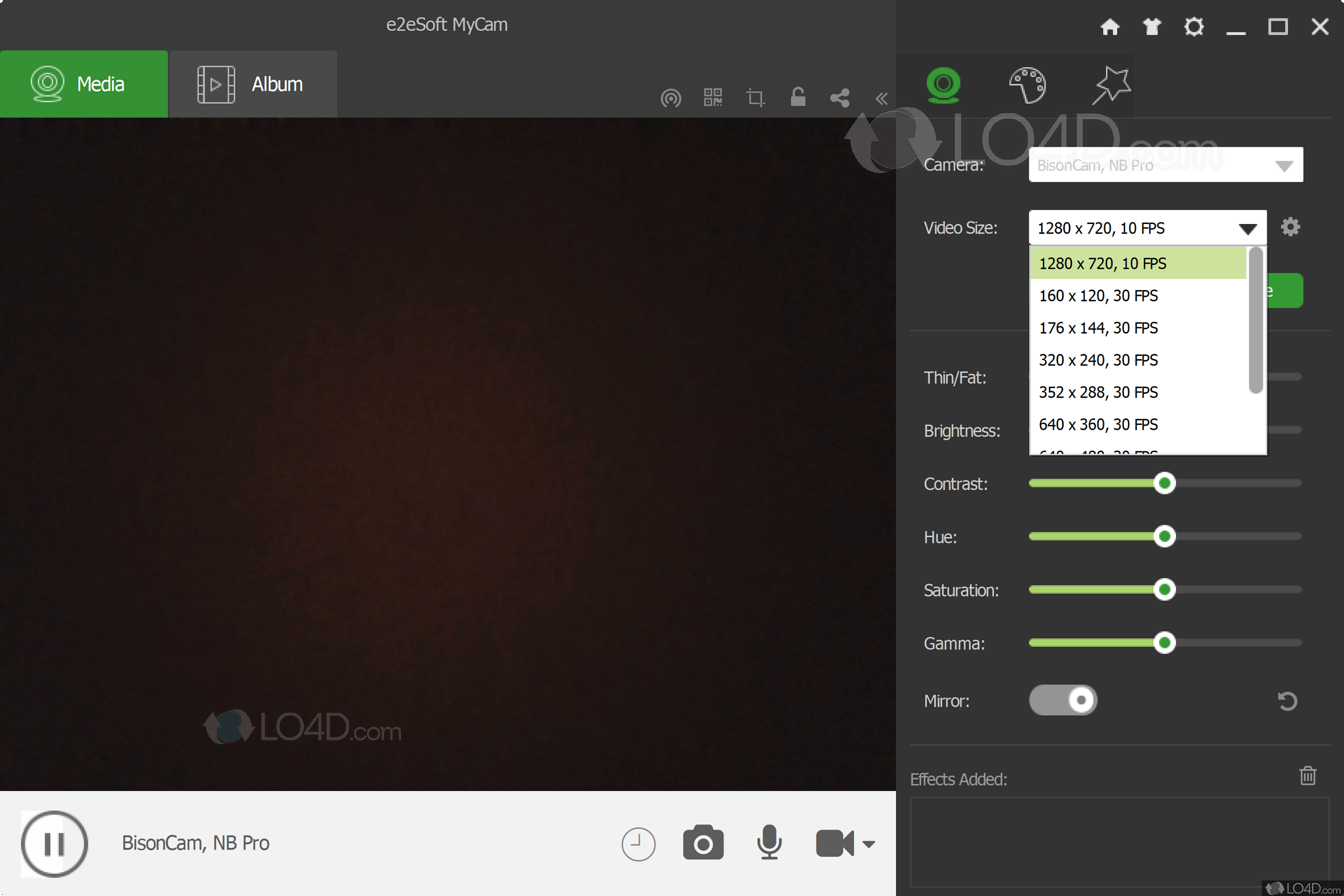The height and width of the screenshot is (896, 1344).
Task: Select the crop tool icon
Action: [755, 97]
